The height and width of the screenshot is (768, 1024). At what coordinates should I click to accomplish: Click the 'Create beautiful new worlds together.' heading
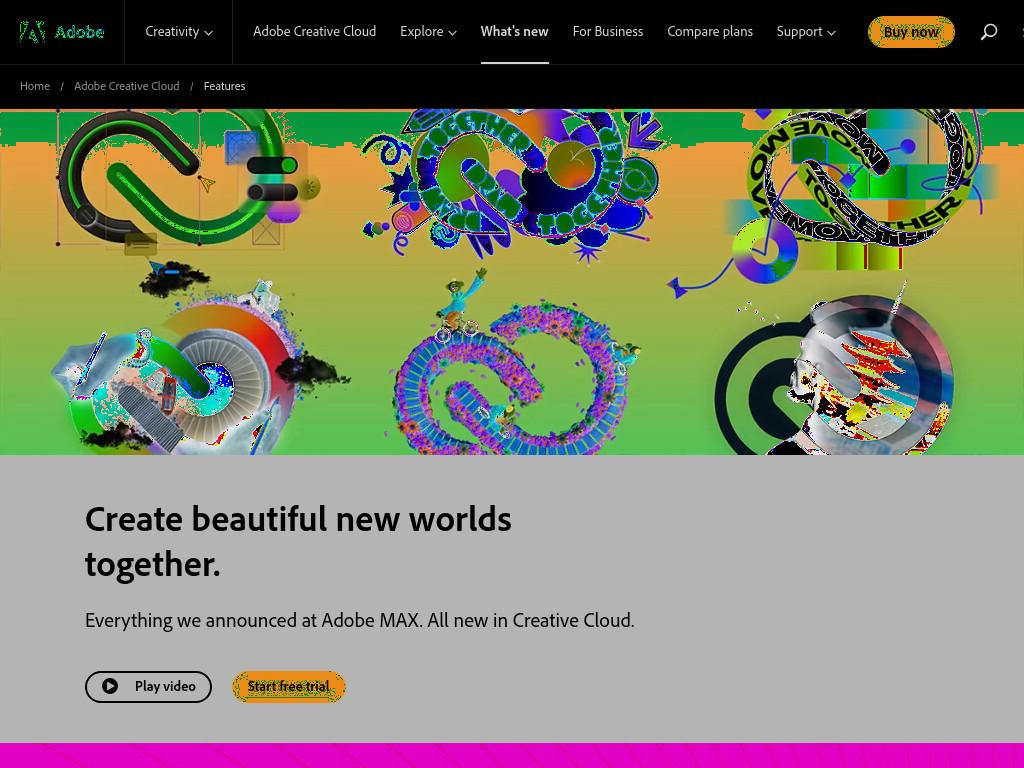298,541
